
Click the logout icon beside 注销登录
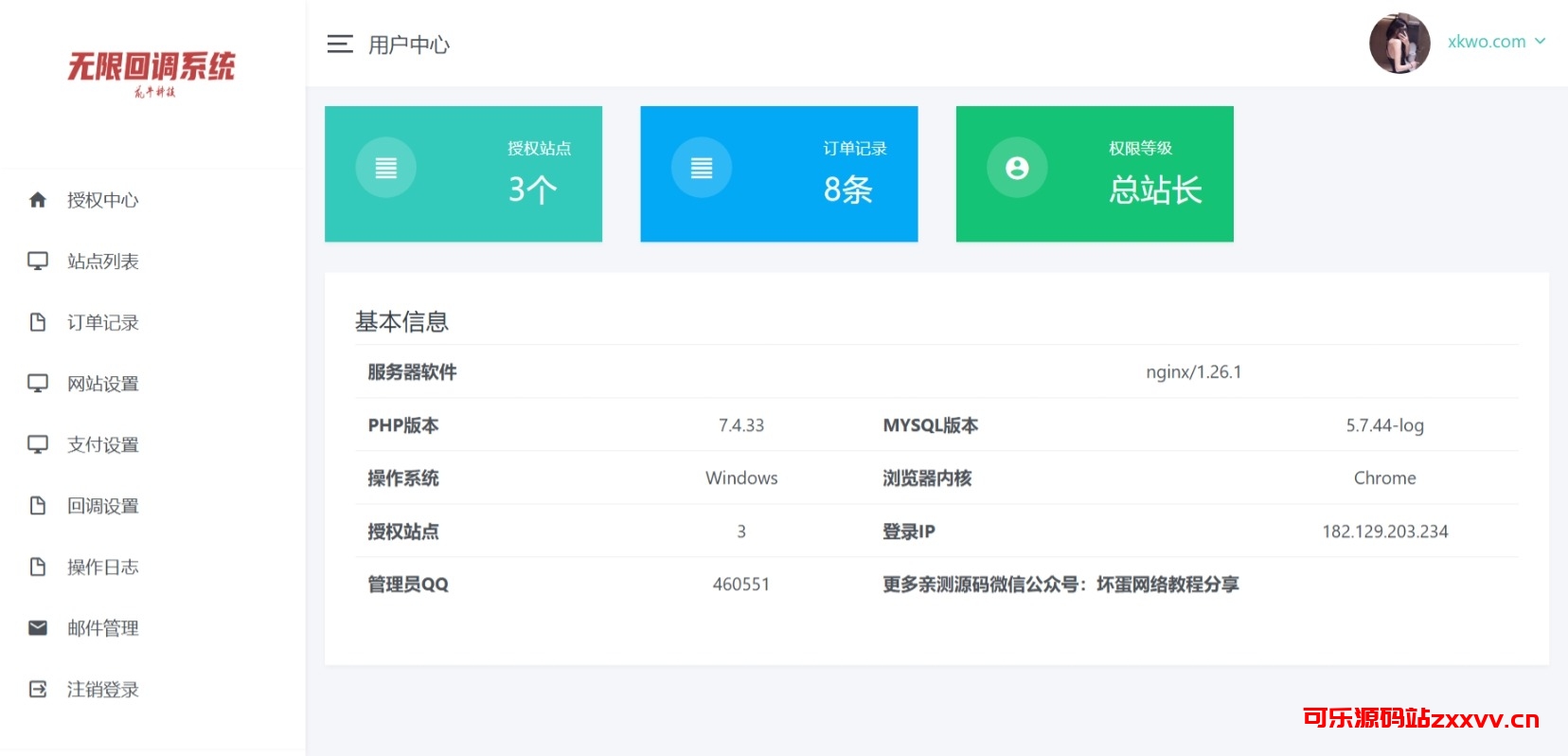click(38, 690)
